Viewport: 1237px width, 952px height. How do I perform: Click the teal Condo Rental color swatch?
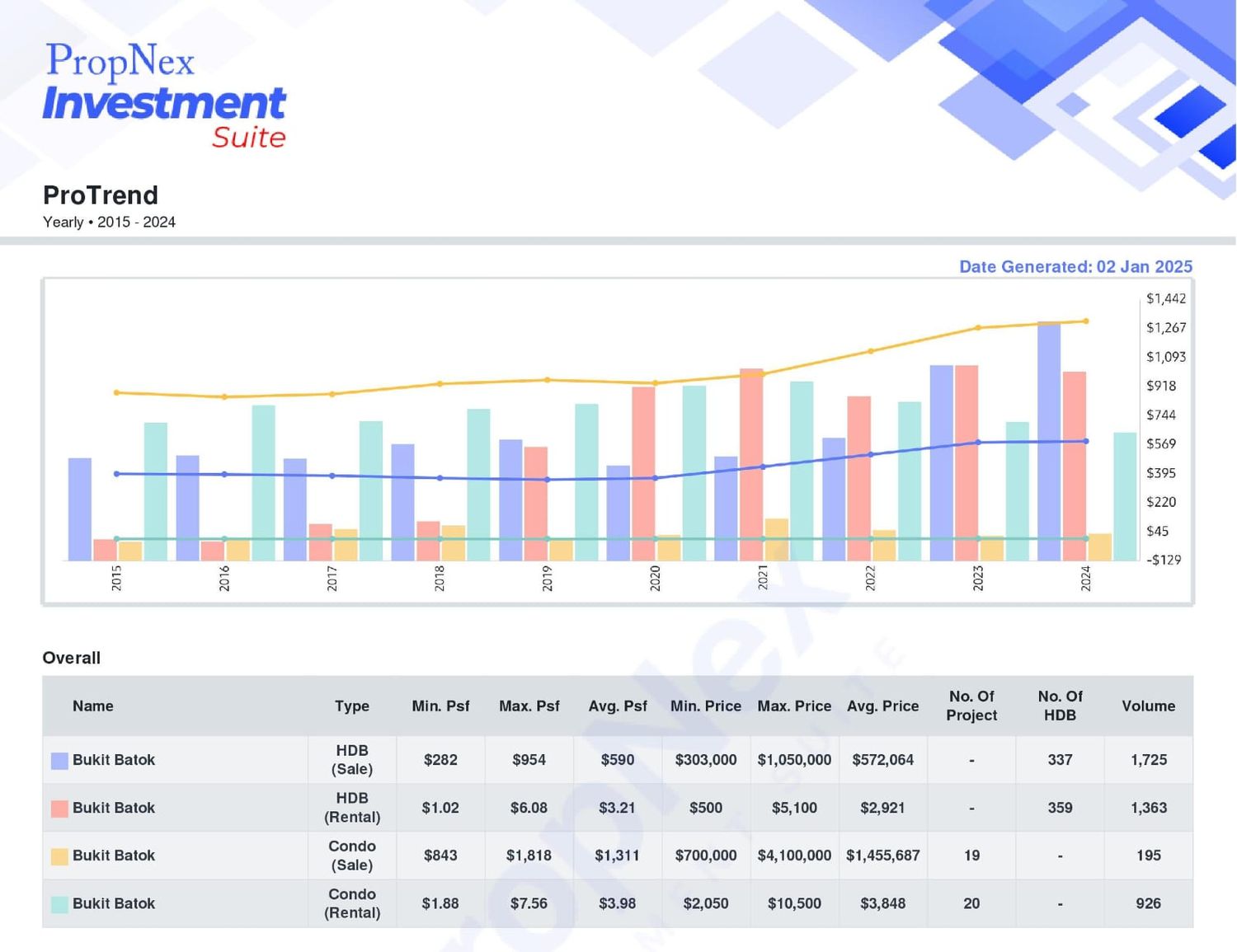tap(59, 904)
